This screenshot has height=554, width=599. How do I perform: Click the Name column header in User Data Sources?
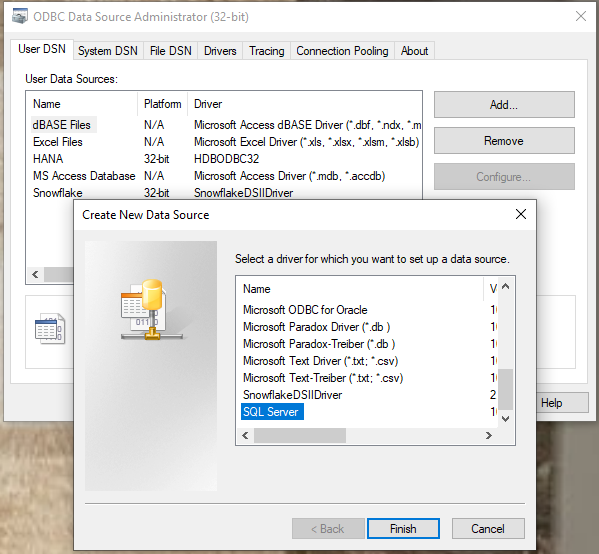click(82, 104)
